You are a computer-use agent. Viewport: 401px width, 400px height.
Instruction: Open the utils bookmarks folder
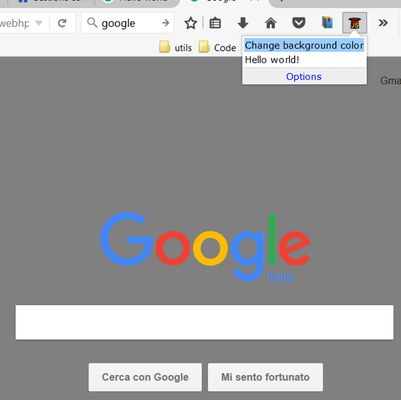point(176,47)
